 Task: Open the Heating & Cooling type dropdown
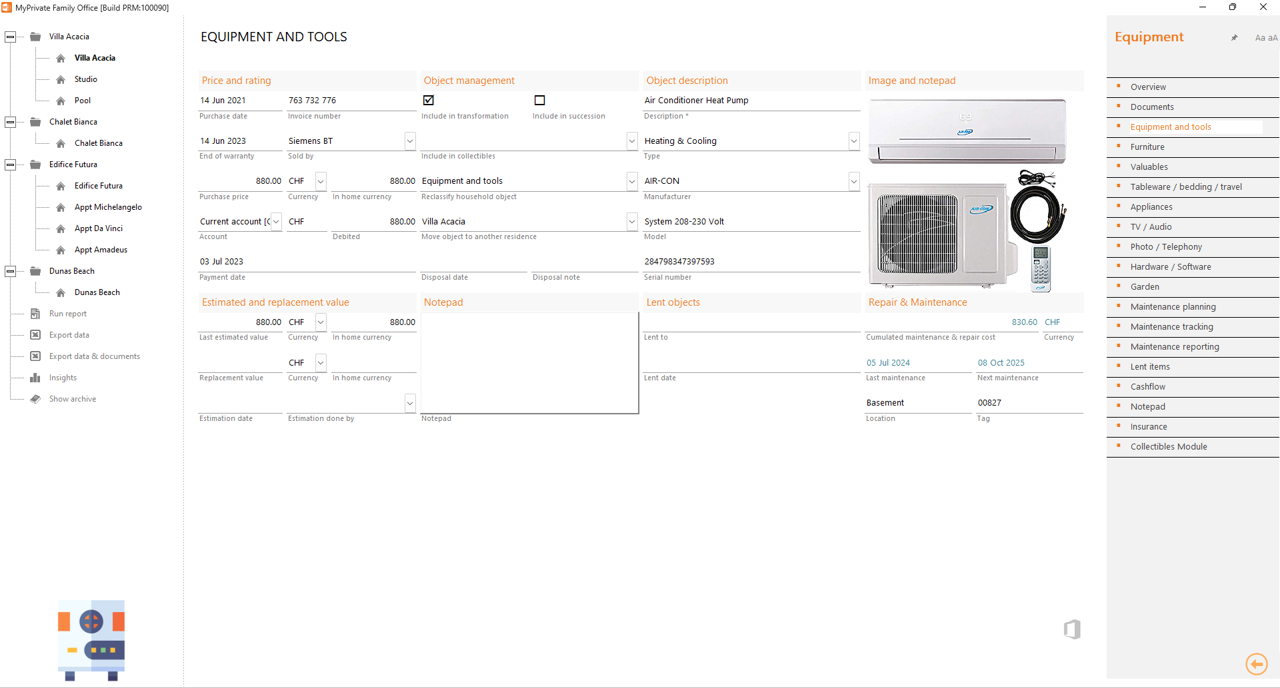coord(853,140)
